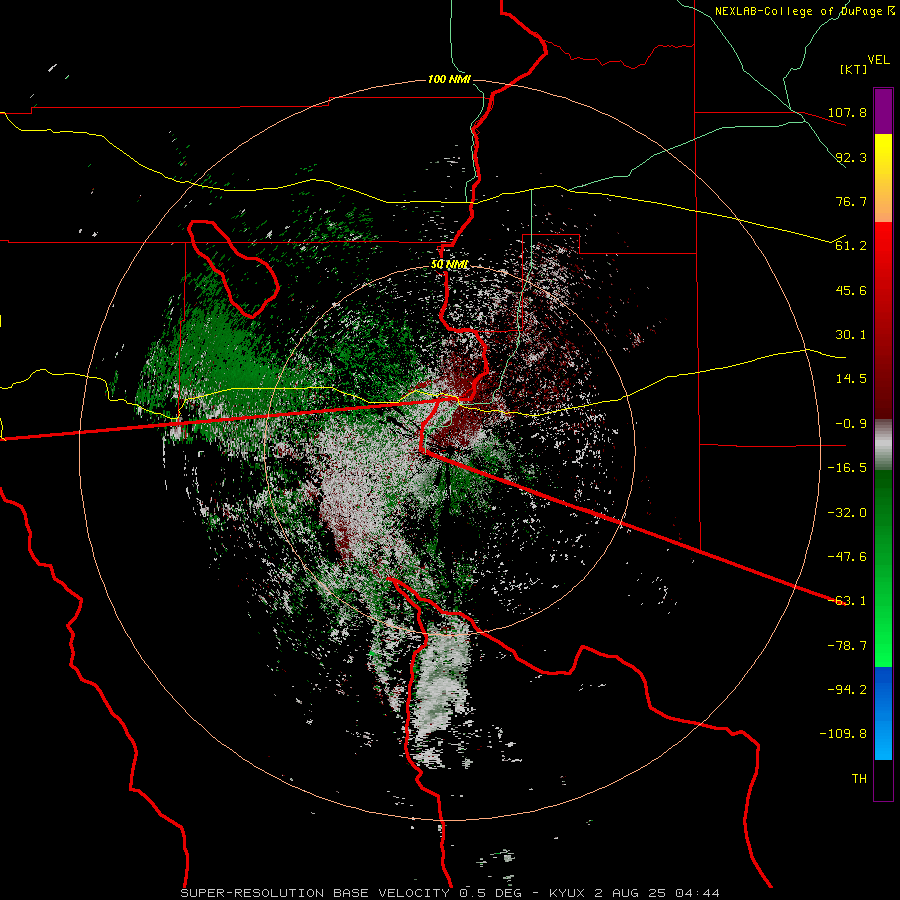
Task: Click the 30.1 velocity scale value
Action: (x=851, y=335)
